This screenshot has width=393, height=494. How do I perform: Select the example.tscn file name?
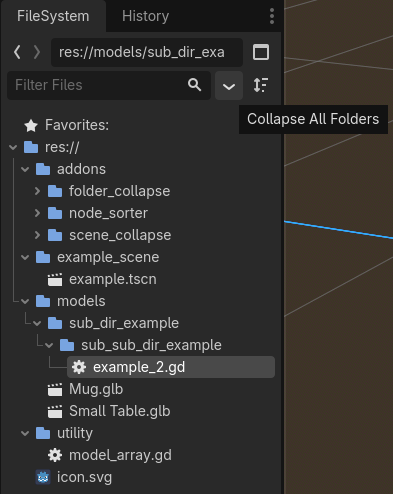[113, 279]
